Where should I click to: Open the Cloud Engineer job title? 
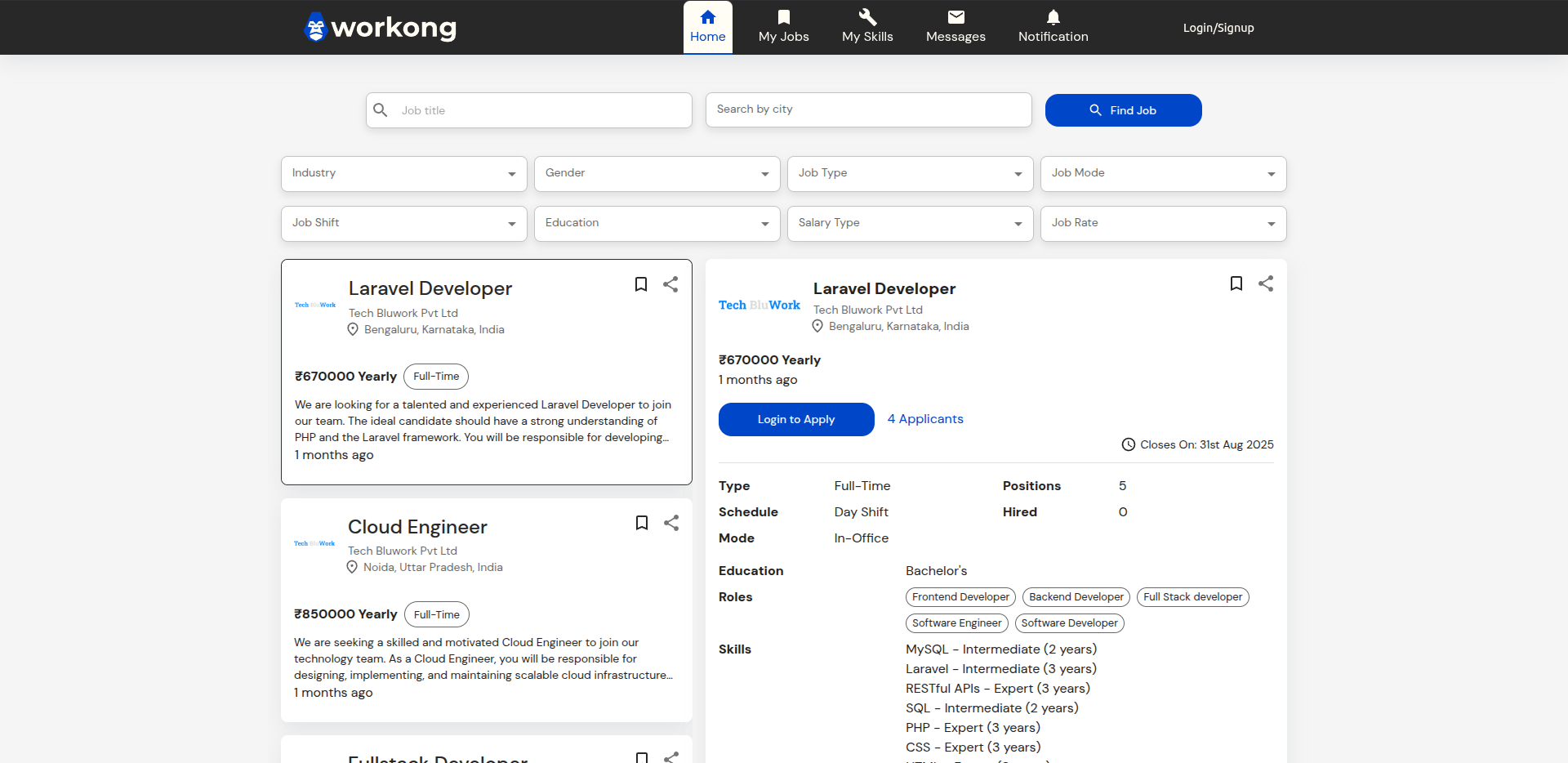pos(417,527)
